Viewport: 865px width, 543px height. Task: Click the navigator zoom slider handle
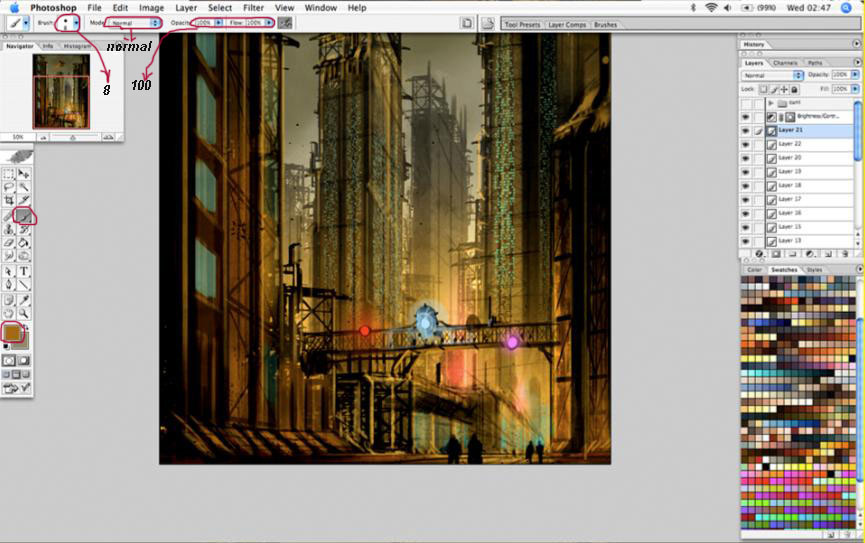[x=72, y=137]
